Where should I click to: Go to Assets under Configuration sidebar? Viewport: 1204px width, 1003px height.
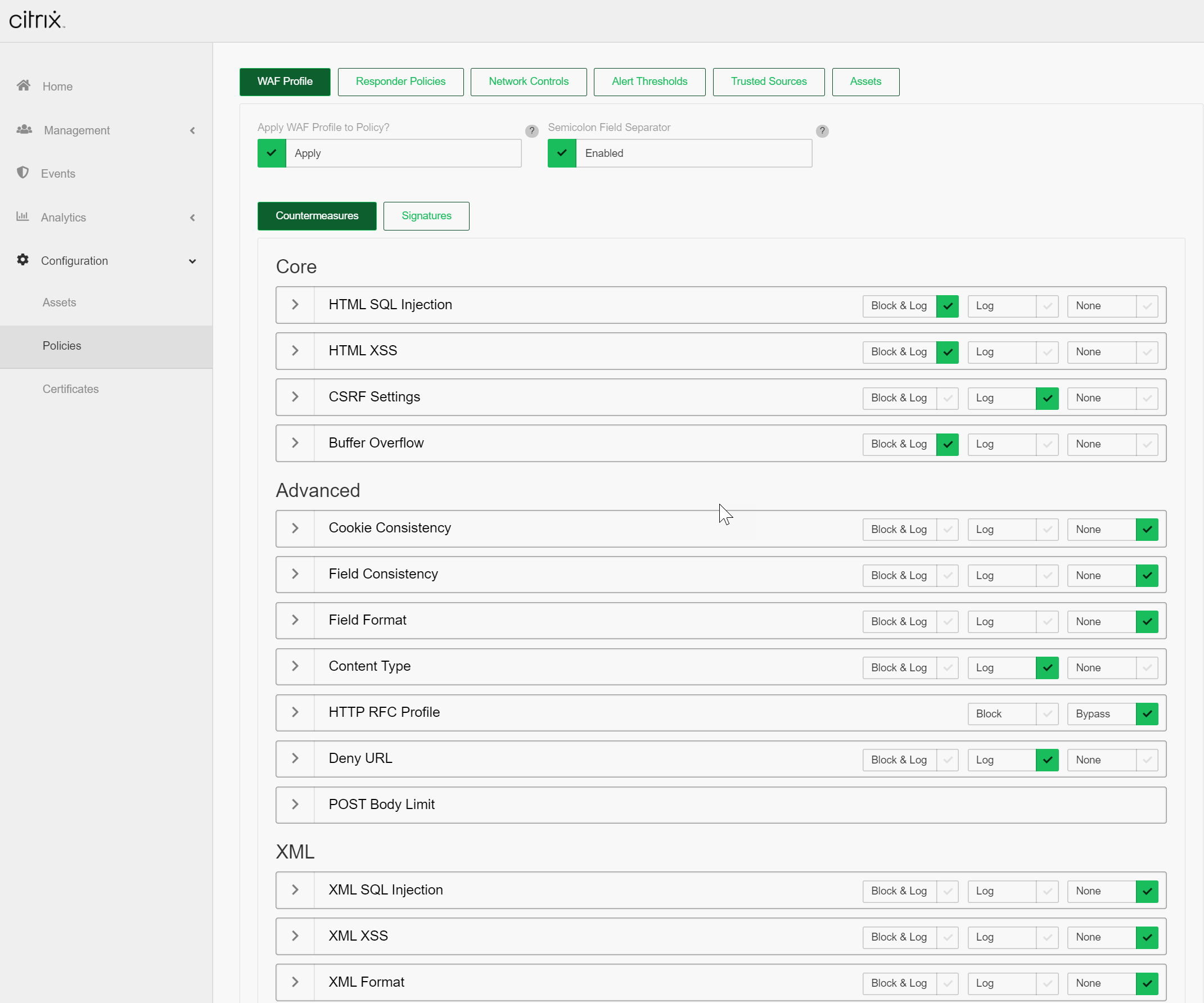59,302
